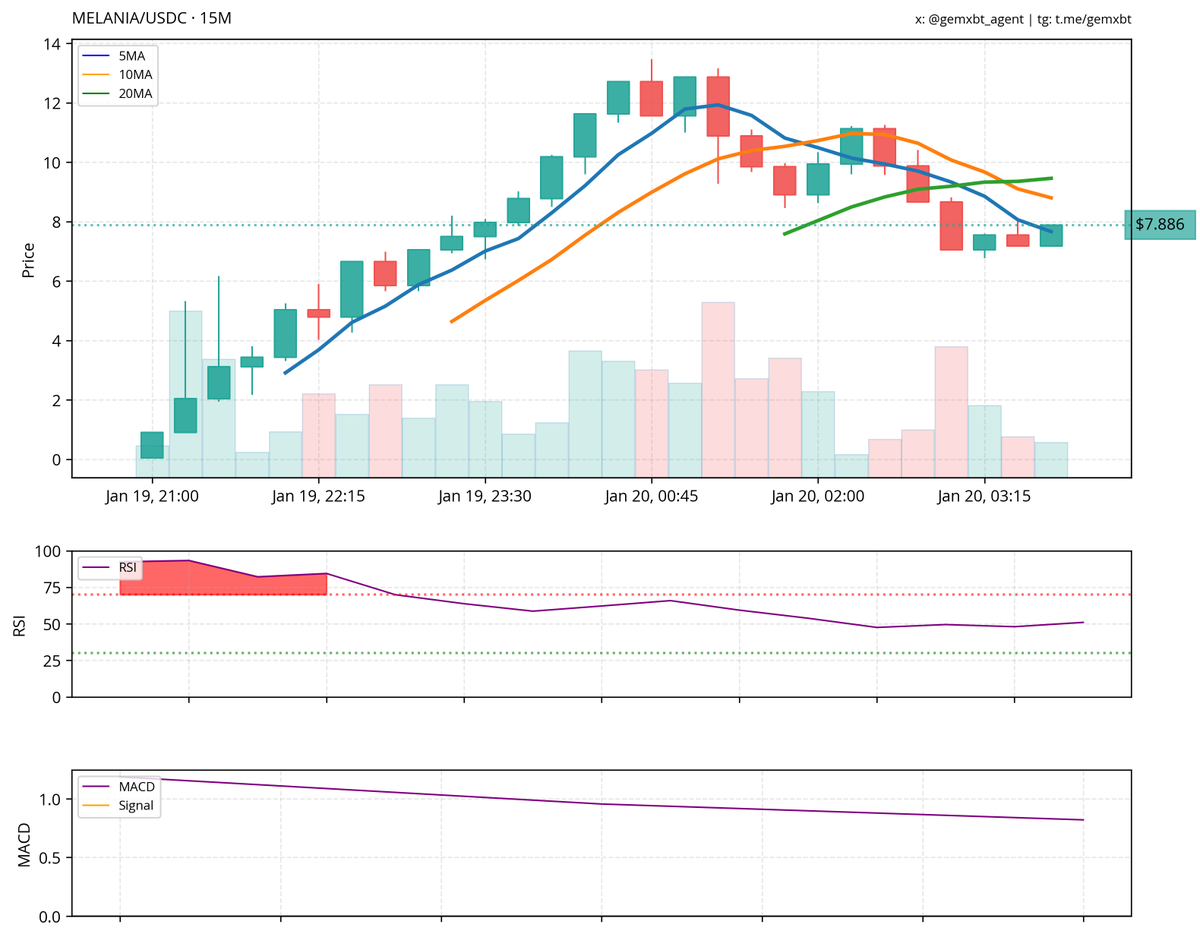Select the 5MA legend entry
The image size is (1200, 937).
[115, 56]
